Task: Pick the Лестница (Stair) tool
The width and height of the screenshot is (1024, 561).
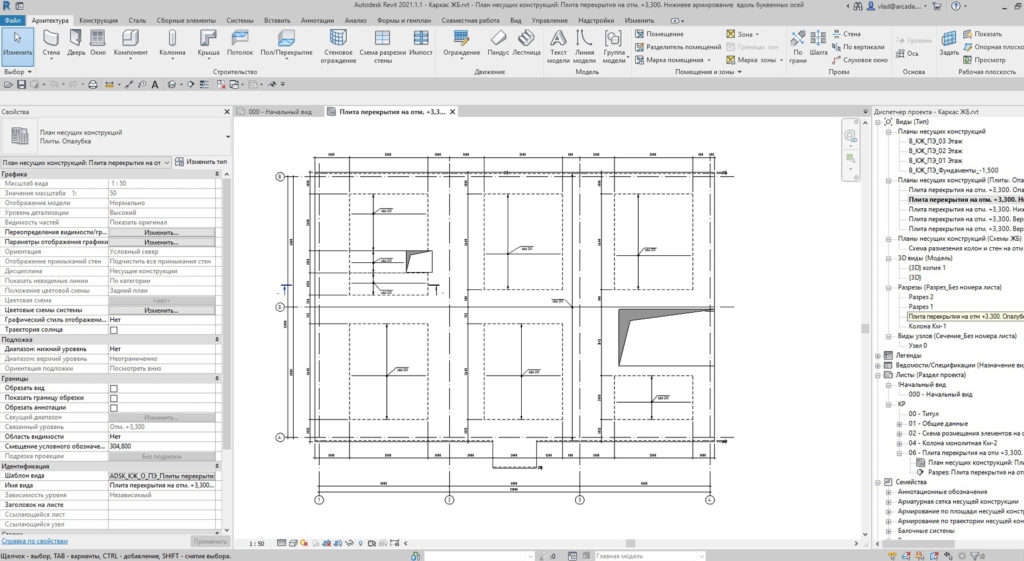Action: click(526, 40)
